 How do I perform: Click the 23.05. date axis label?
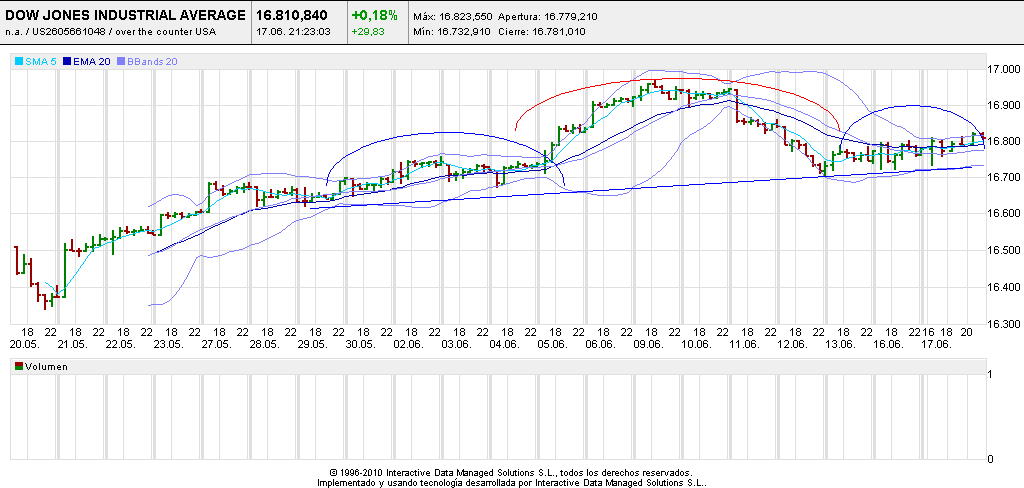[x=168, y=344]
